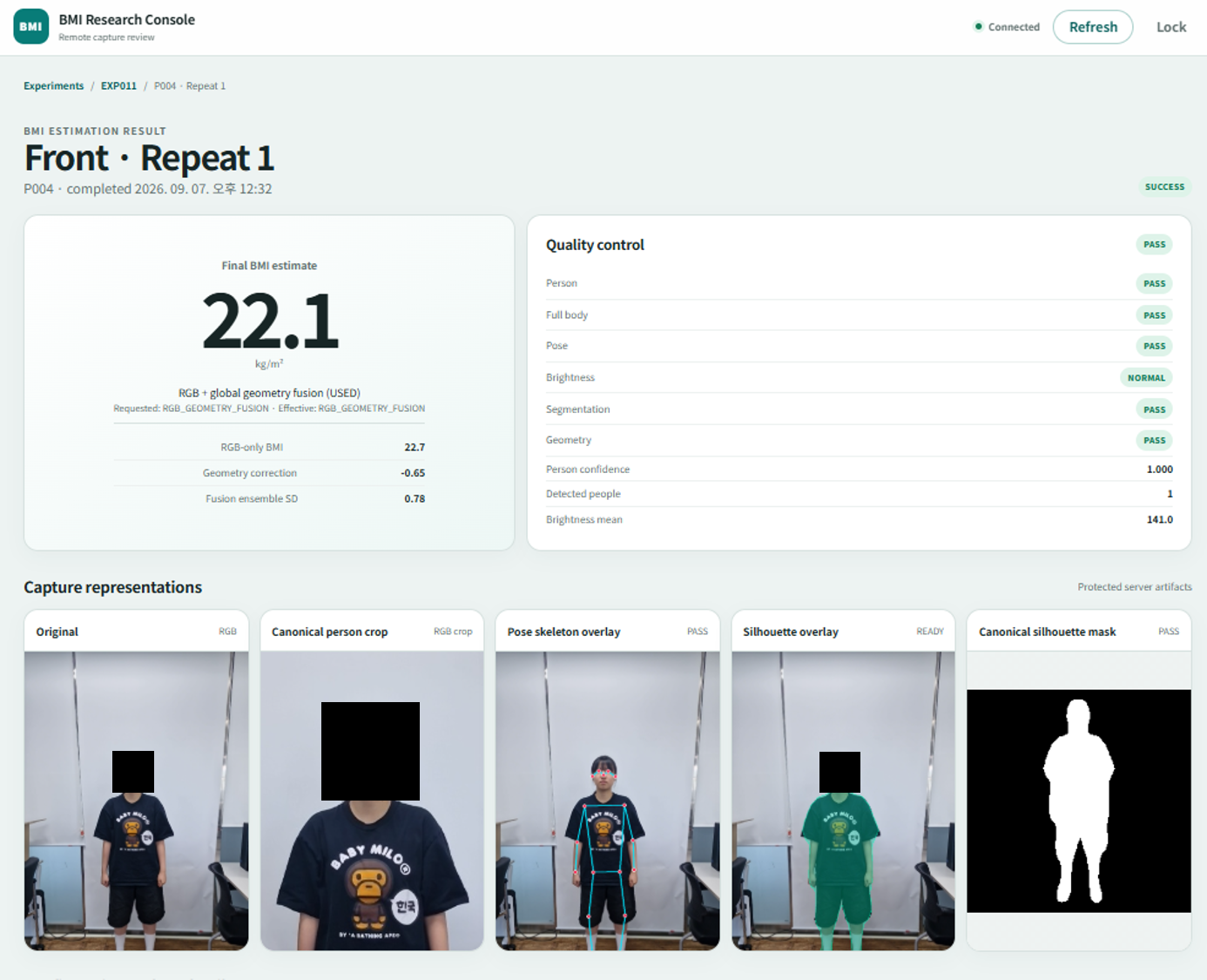1207x980 pixels.
Task: Click the Requested RGB_GEOMETRY_FUSION method line
Action: coord(269,409)
